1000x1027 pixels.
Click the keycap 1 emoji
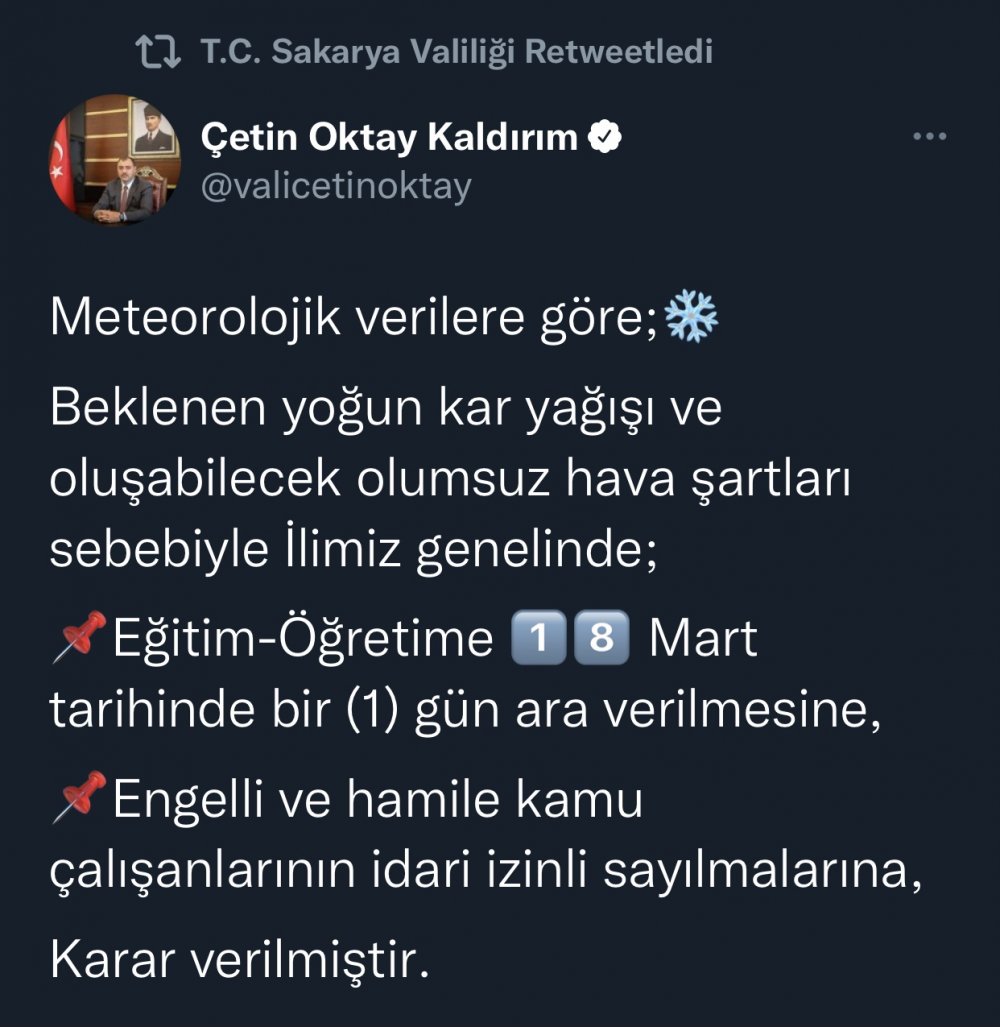[535, 638]
